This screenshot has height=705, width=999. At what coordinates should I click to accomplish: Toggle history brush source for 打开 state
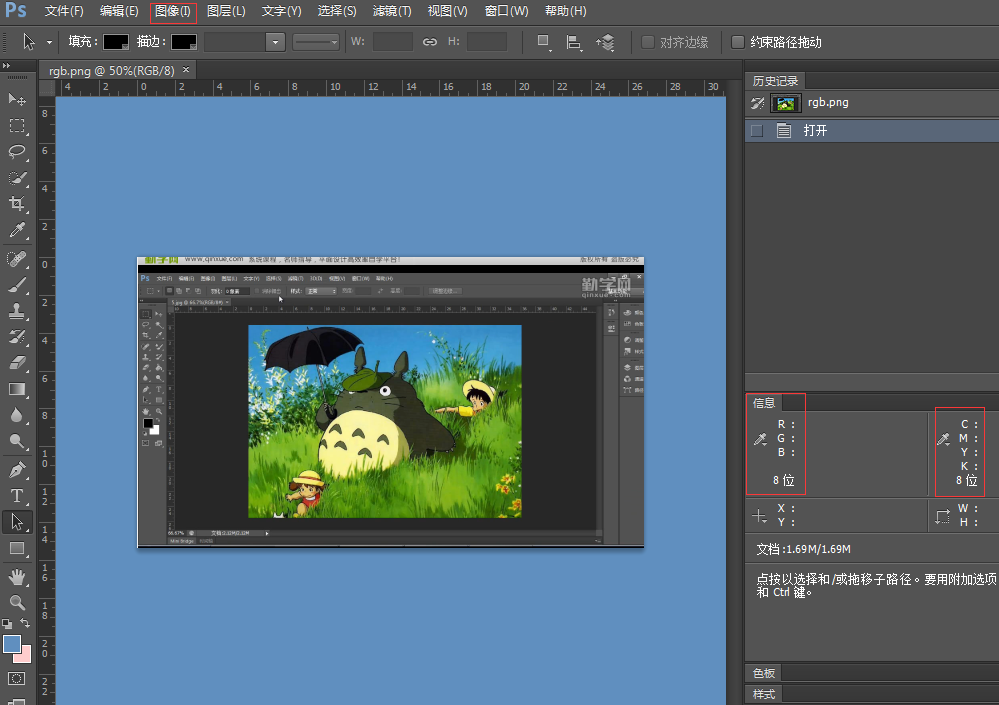coord(757,131)
